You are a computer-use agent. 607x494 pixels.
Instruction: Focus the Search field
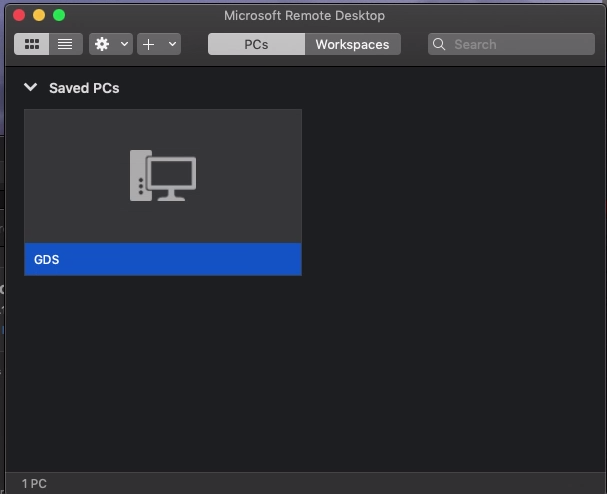(511, 44)
